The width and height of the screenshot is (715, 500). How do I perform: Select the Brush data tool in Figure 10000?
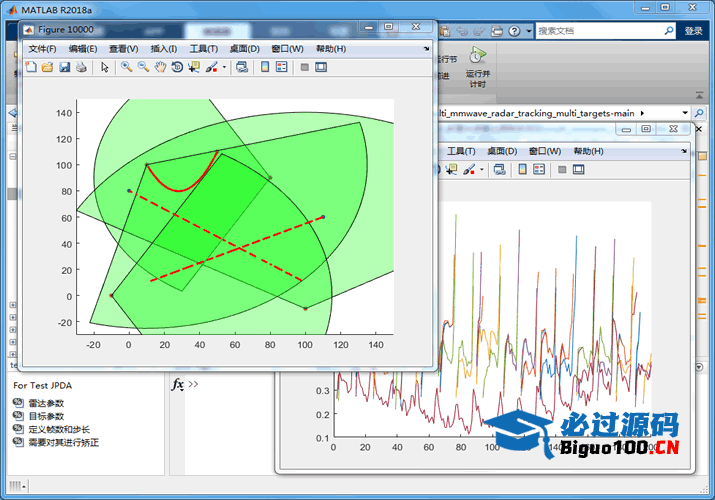click(x=212, y=67)
